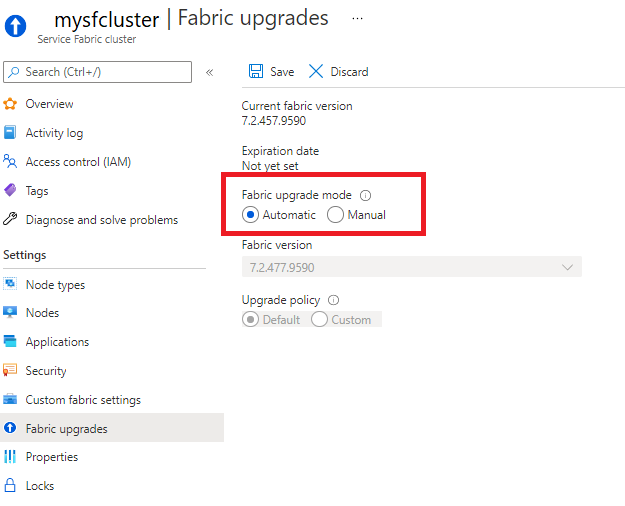Select the Automatic upgrade mode radio button

tap(251, 215)
